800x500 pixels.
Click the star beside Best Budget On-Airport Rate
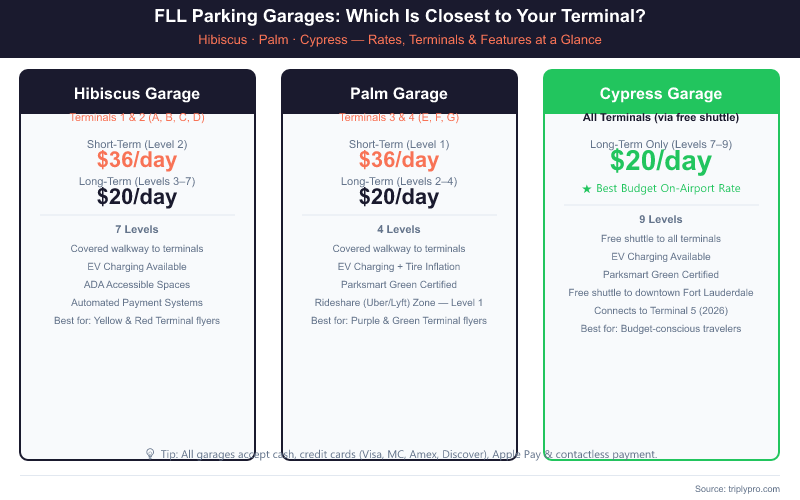(x=587, y=188)
